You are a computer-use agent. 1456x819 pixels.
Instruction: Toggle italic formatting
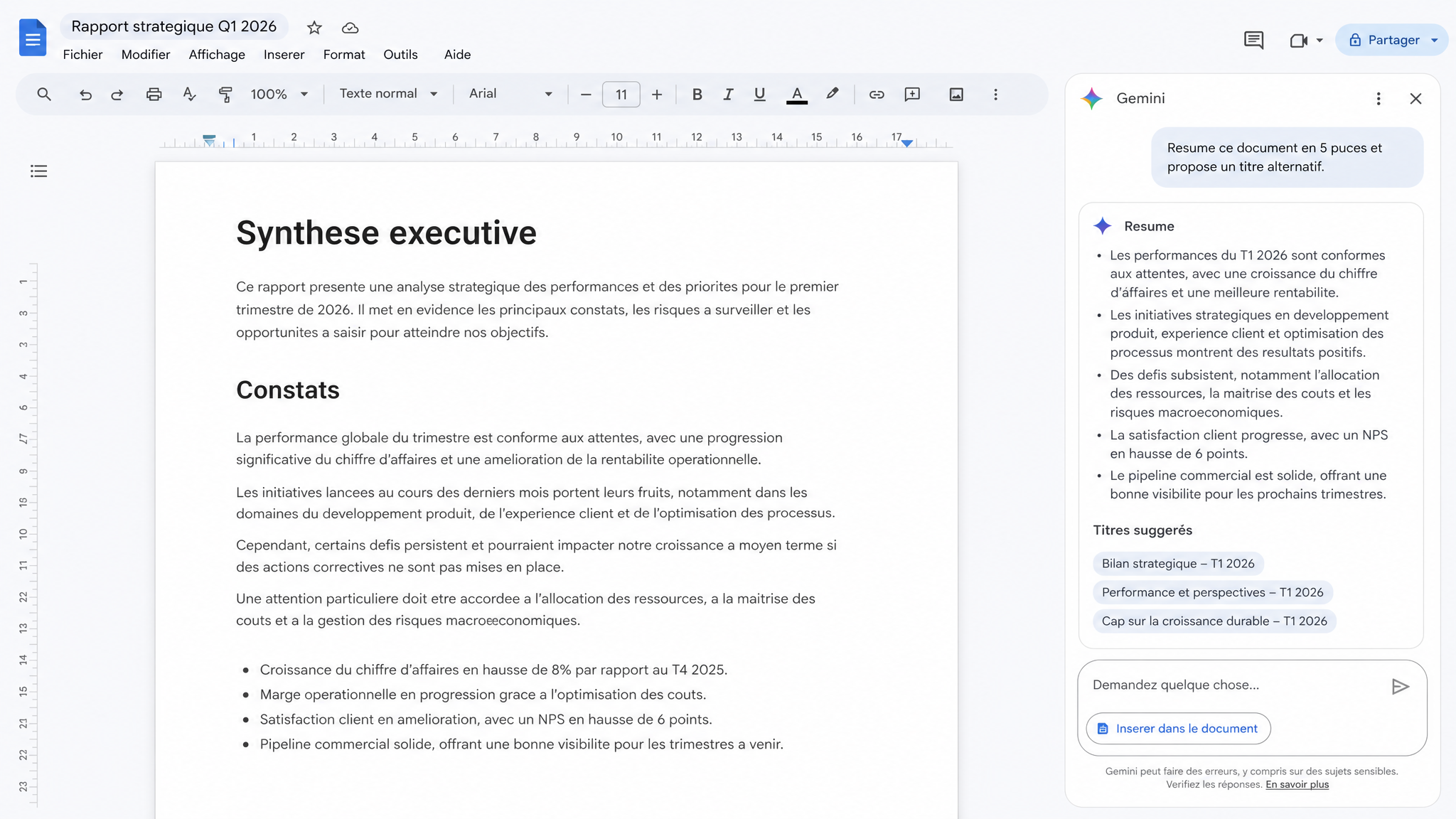pyautogui.click(x=728, y=94)
